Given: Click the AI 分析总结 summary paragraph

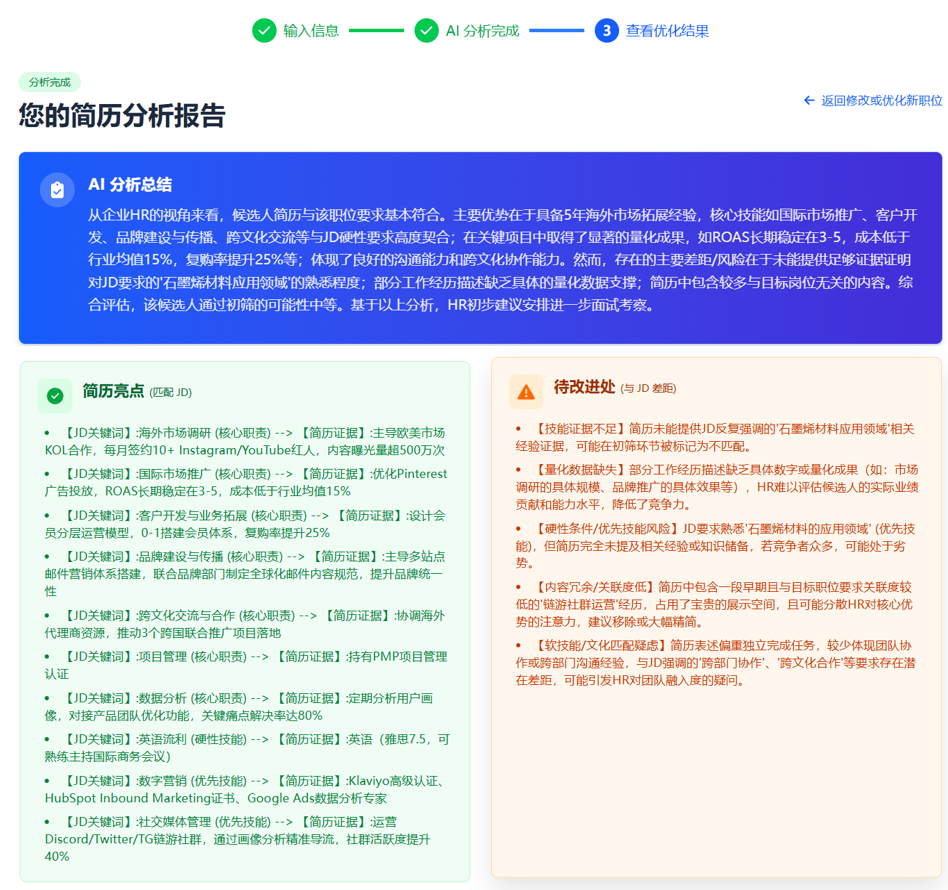Looking at the screenshot, I should (503, 260).
